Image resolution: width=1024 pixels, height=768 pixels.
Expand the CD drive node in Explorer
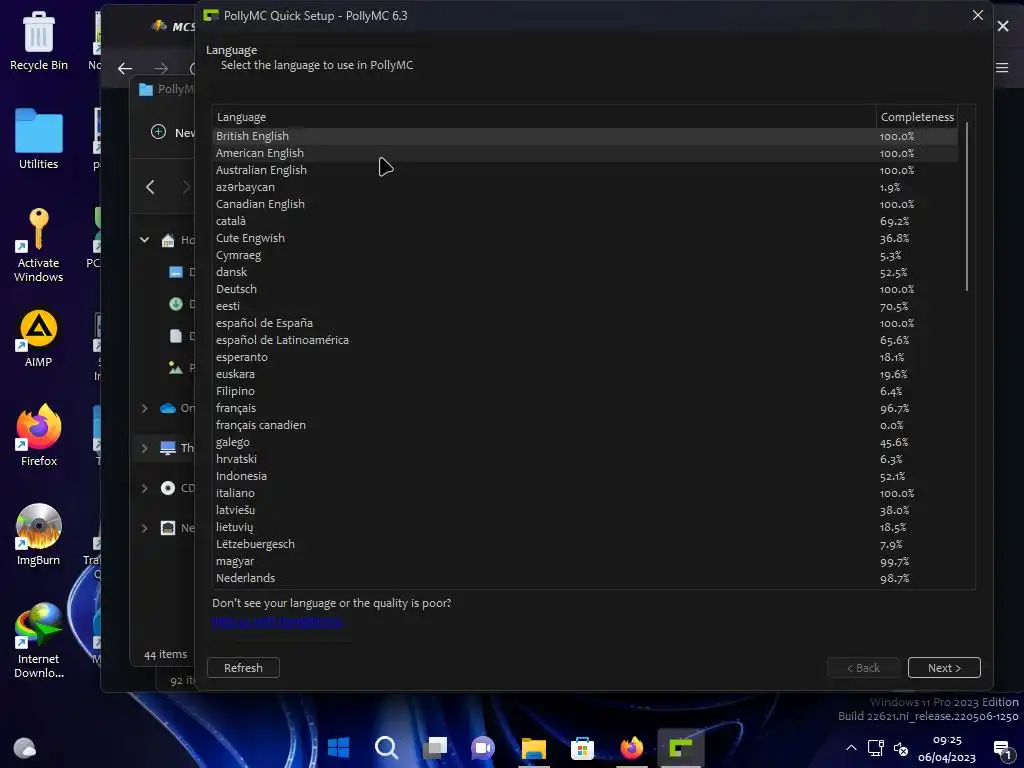point(144,488)
